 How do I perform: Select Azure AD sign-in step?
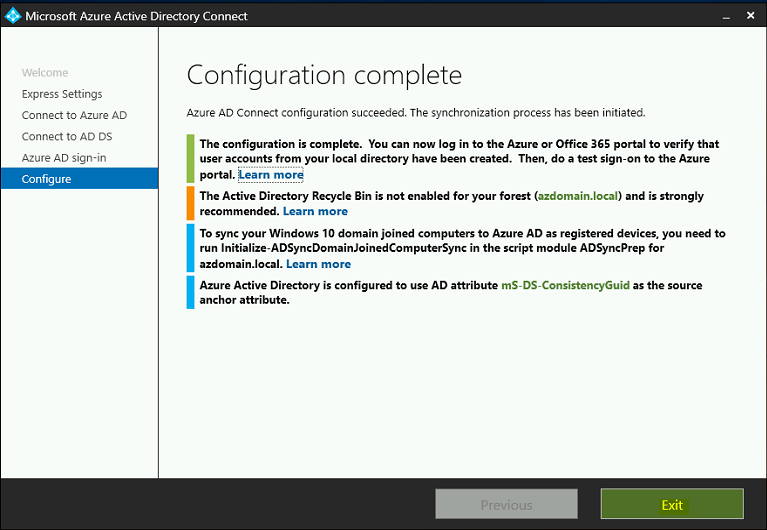[x=64, y=158]
